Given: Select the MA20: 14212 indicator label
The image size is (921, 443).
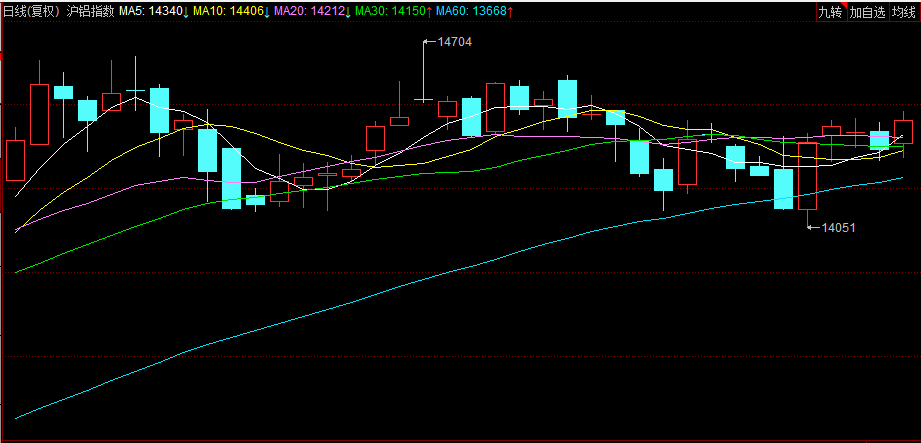Looking at the screenshot, I should point(311,11).
